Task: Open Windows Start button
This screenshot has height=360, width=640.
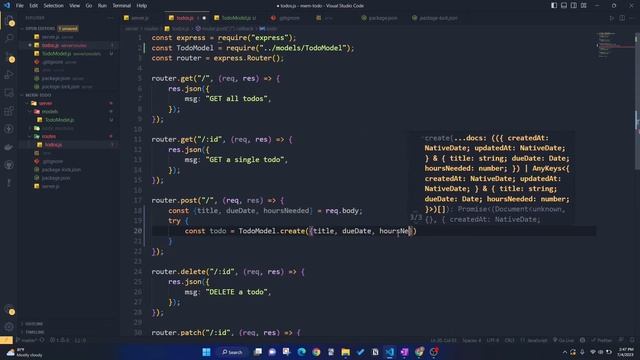Action: [206, 352]
